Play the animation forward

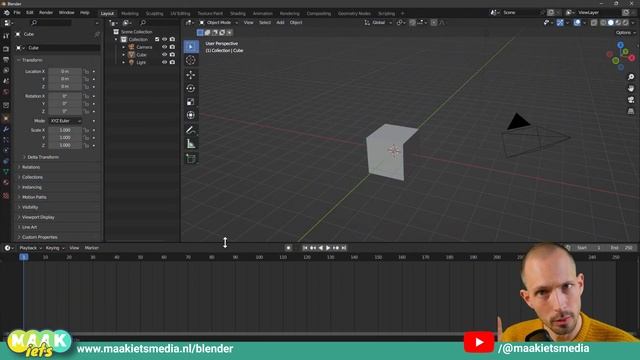click(x=328, y=248)
